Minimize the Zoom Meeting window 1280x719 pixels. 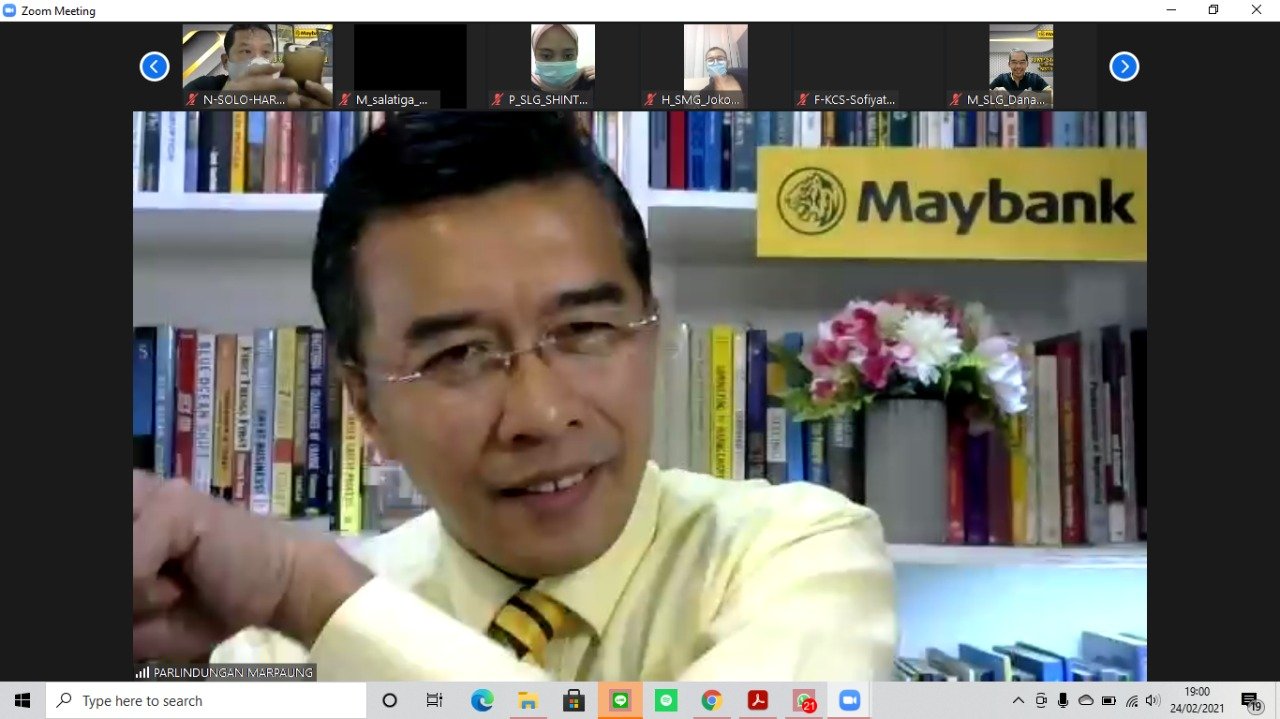pos(1171,10)
